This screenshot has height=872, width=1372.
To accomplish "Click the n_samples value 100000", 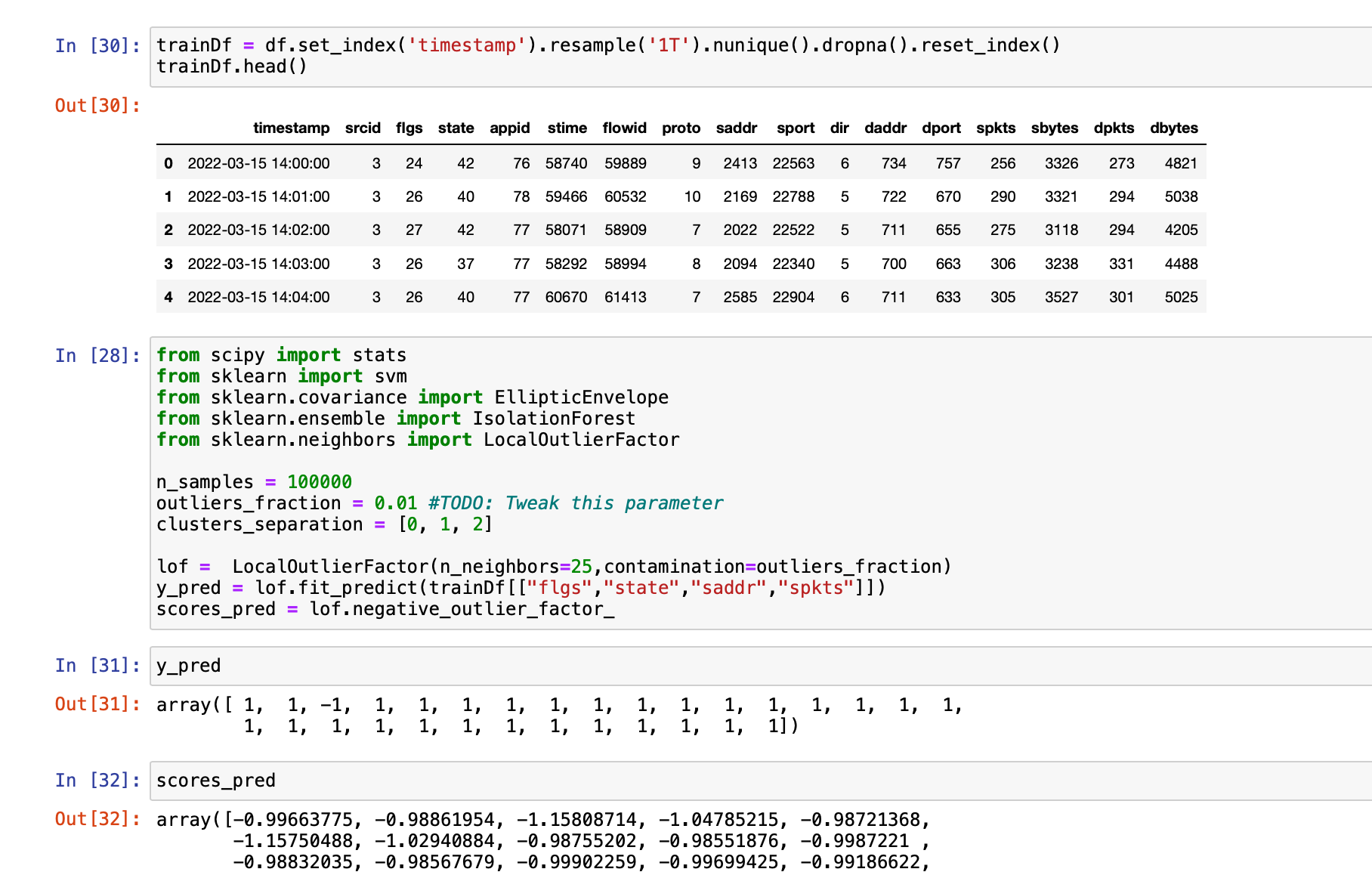I will click(319, 482).
